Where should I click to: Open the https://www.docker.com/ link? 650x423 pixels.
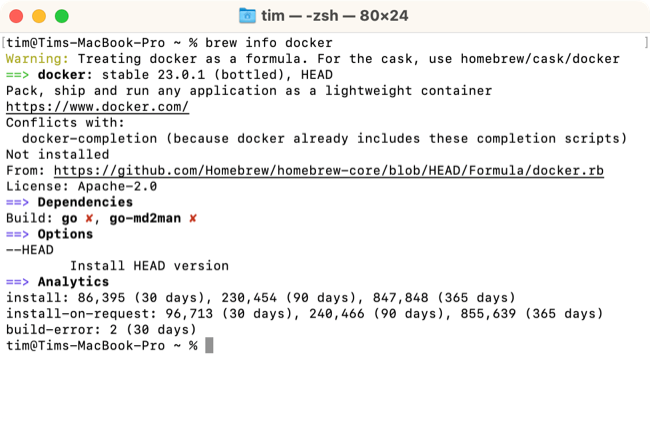pos(97,107)
